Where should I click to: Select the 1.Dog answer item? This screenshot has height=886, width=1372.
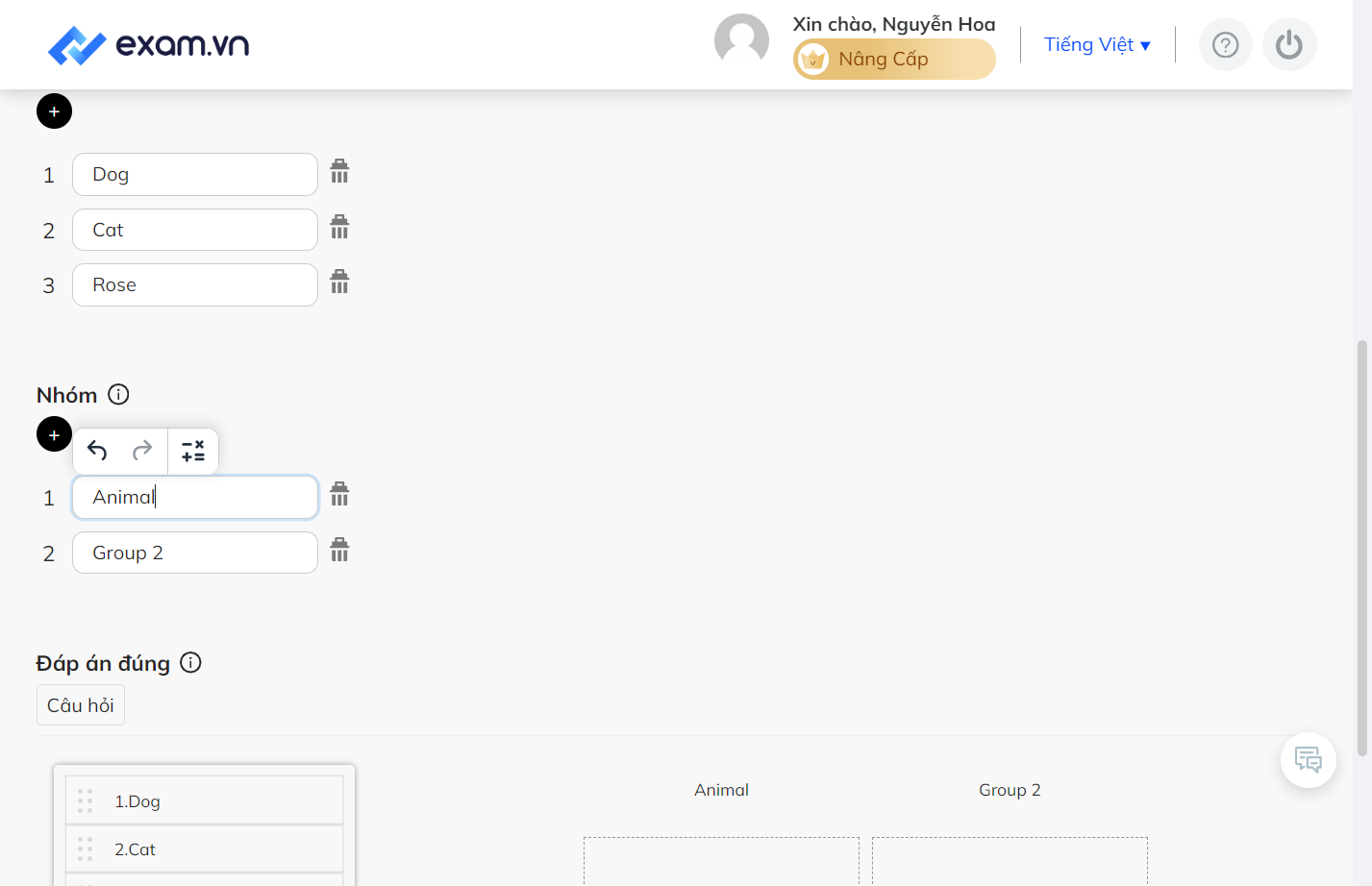(x=204, y=800)
